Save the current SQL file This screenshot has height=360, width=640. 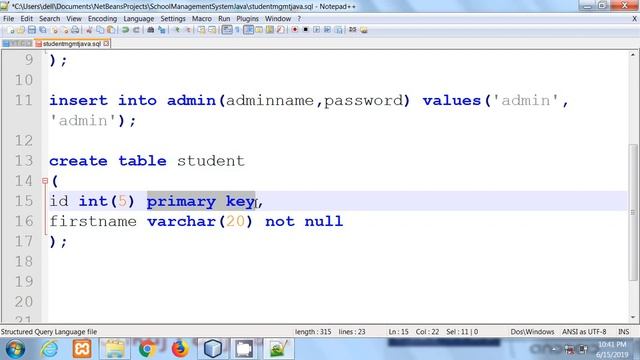point(32,30)
